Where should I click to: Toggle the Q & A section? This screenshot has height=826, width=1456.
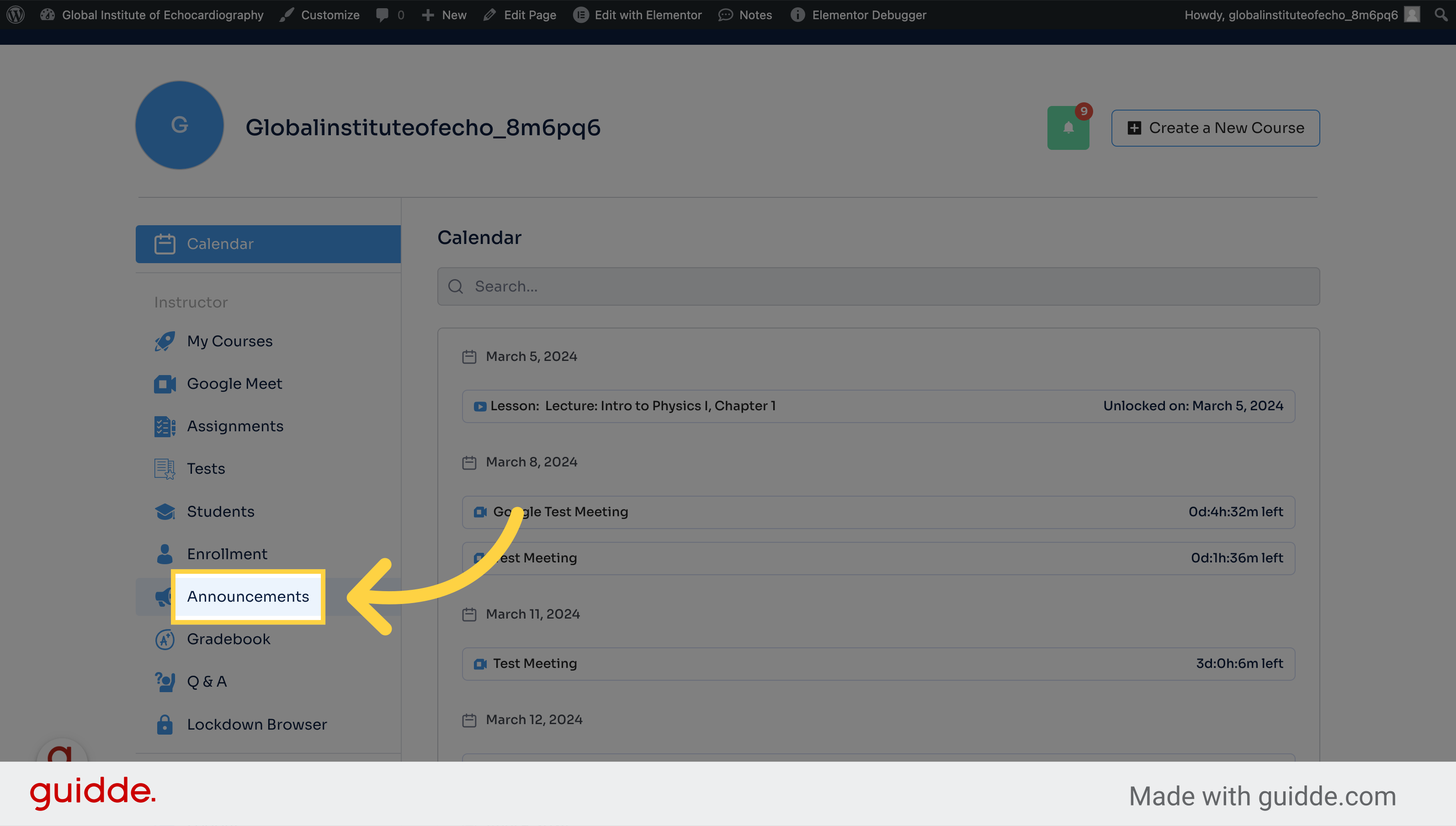pos(206,681)
